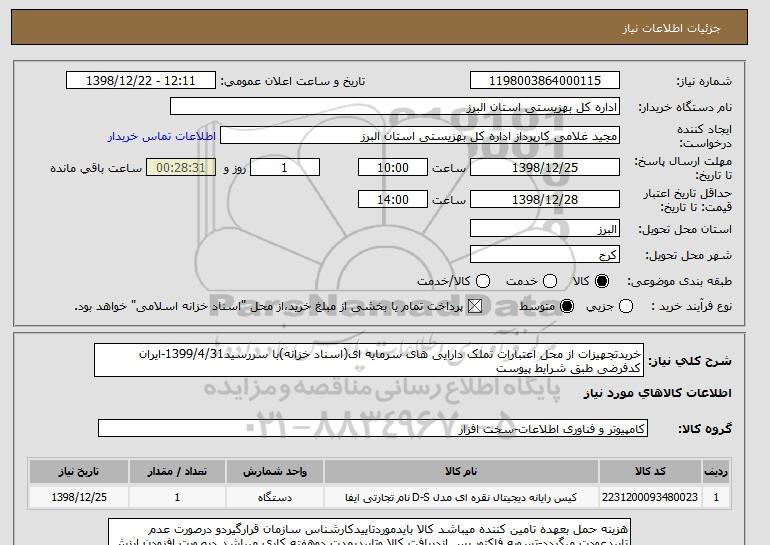770x545 pixels.
Task: Click the product name cell کیس رایانه دیجیتال
Action: point(461,497)
